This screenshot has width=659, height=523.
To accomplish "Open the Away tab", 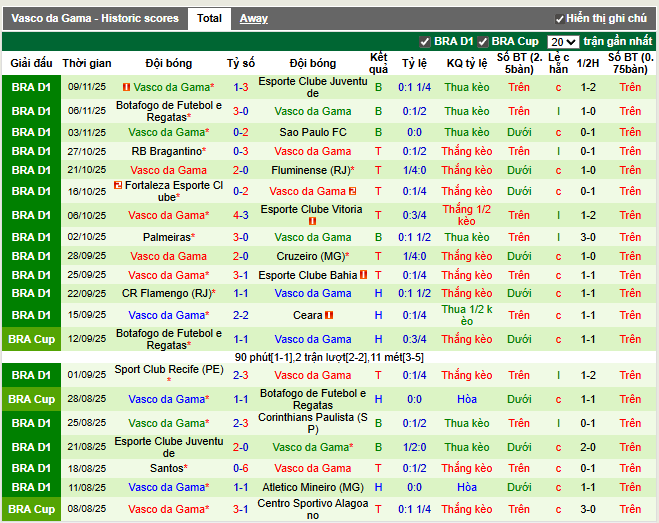I will click(x=253, y=18).
